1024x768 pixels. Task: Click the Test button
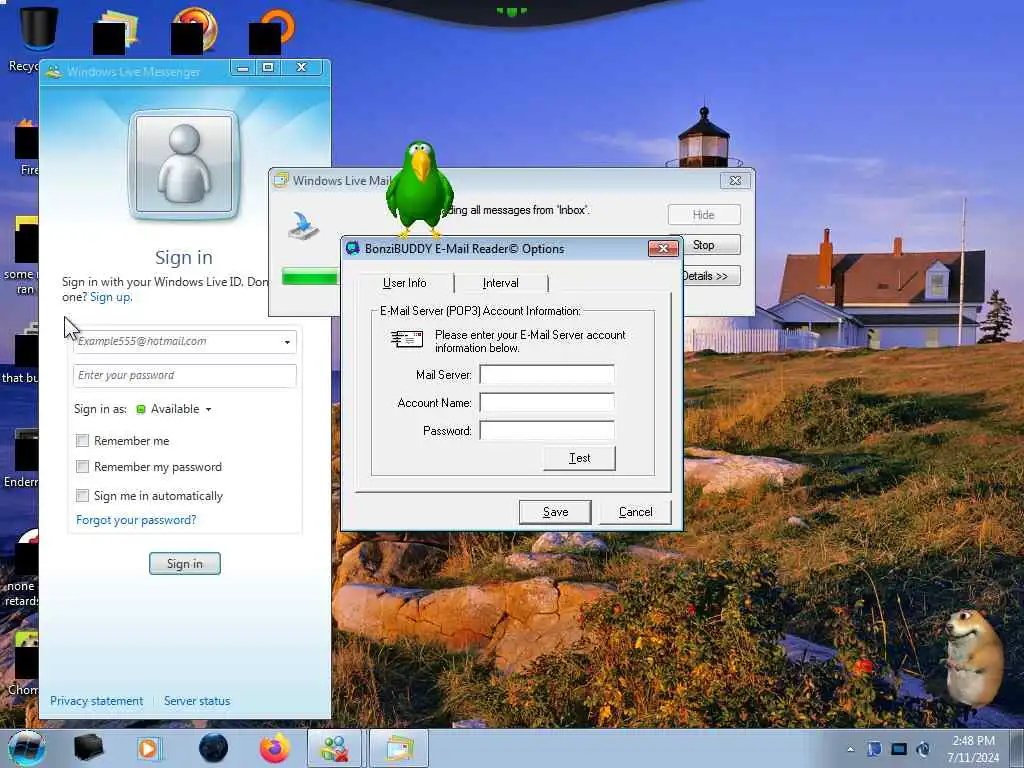(x=579, y=458)
